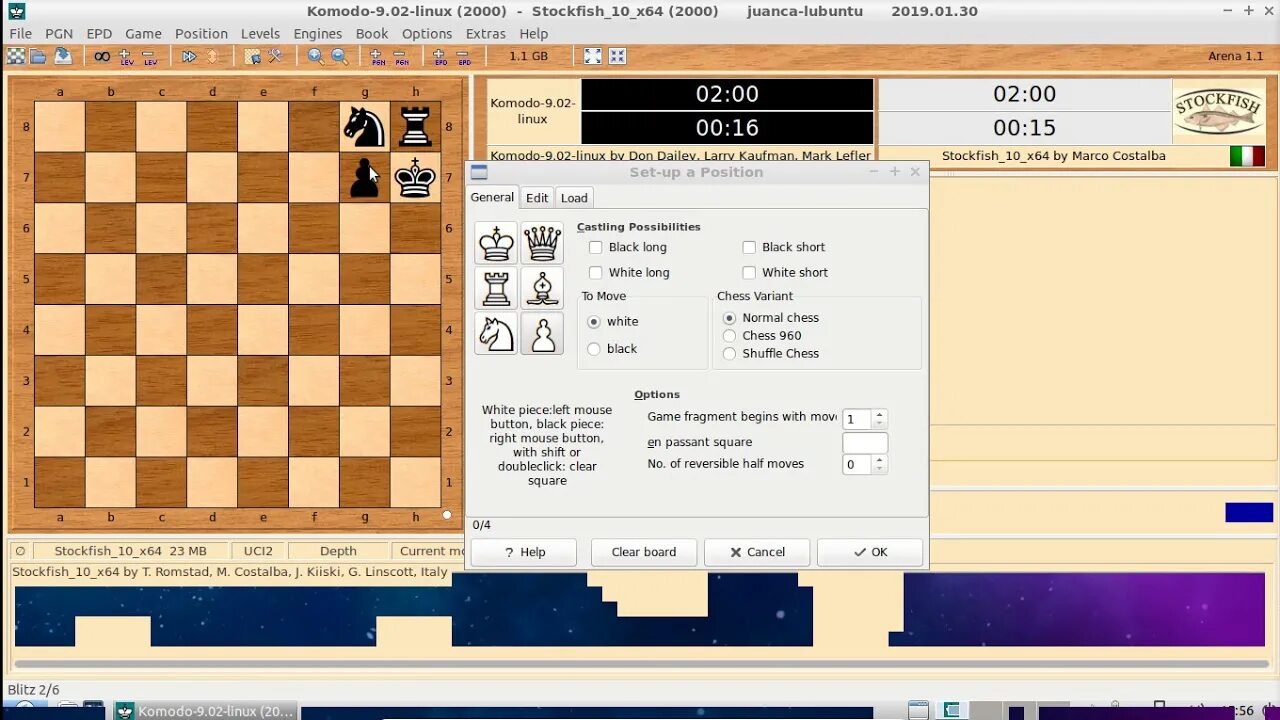The height and width of the screenshot is (720, 1280).
Task: Switch to the General tab
Action: pyautogui.click(x=492, y=197)
